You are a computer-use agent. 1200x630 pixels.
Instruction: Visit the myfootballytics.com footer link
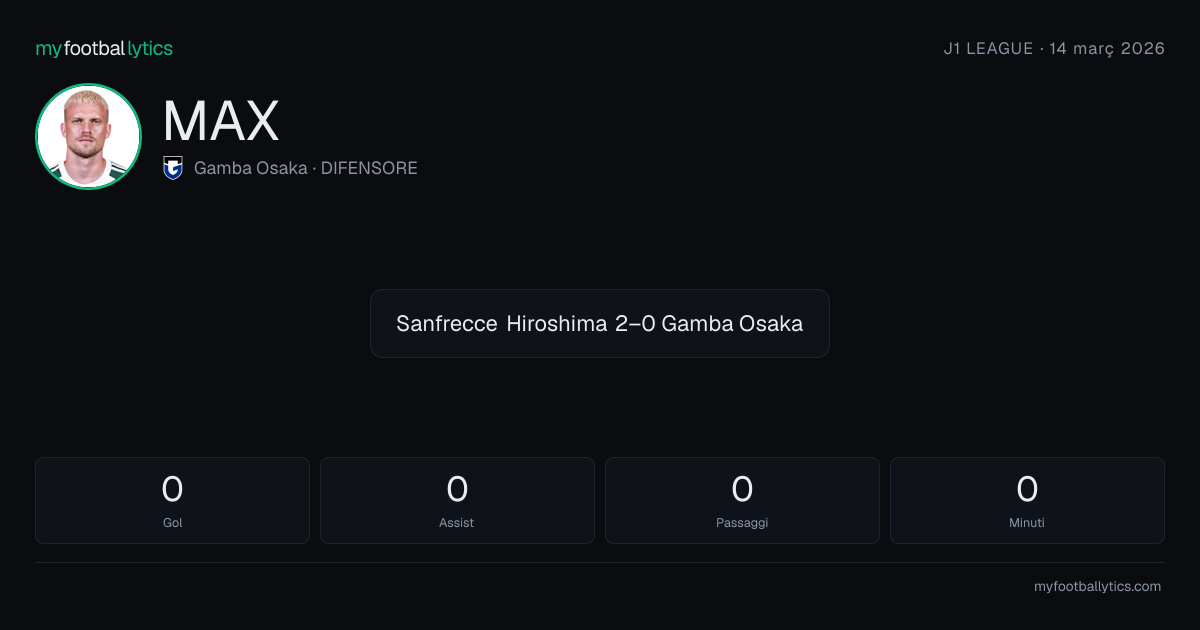1097,587
